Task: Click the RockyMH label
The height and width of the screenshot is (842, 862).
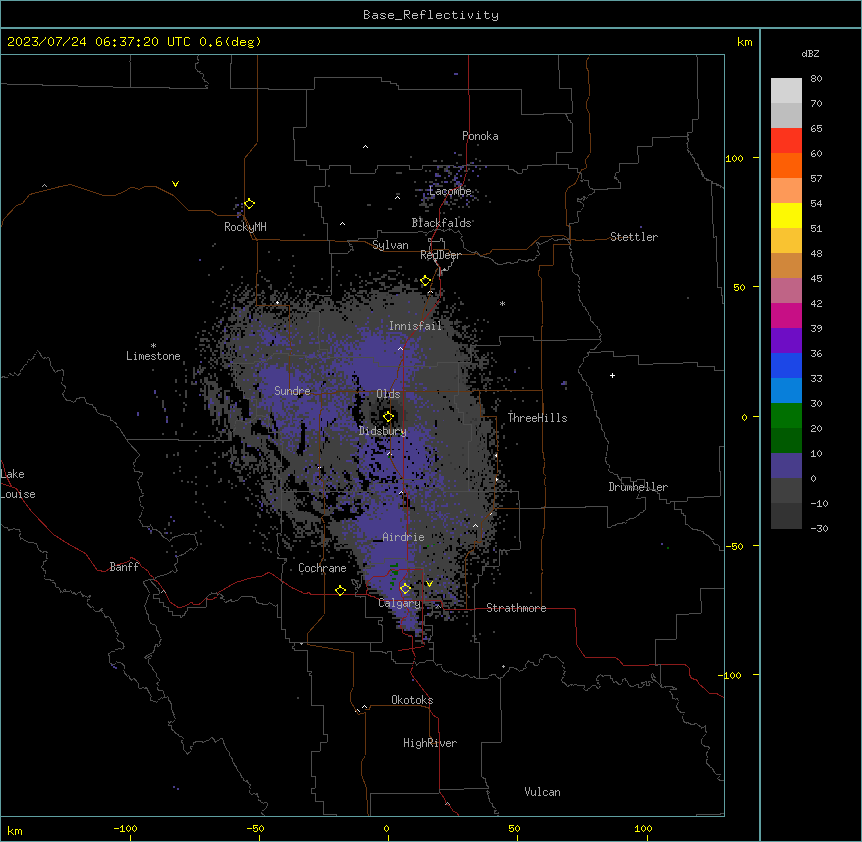Action: (x=245, y=227)
